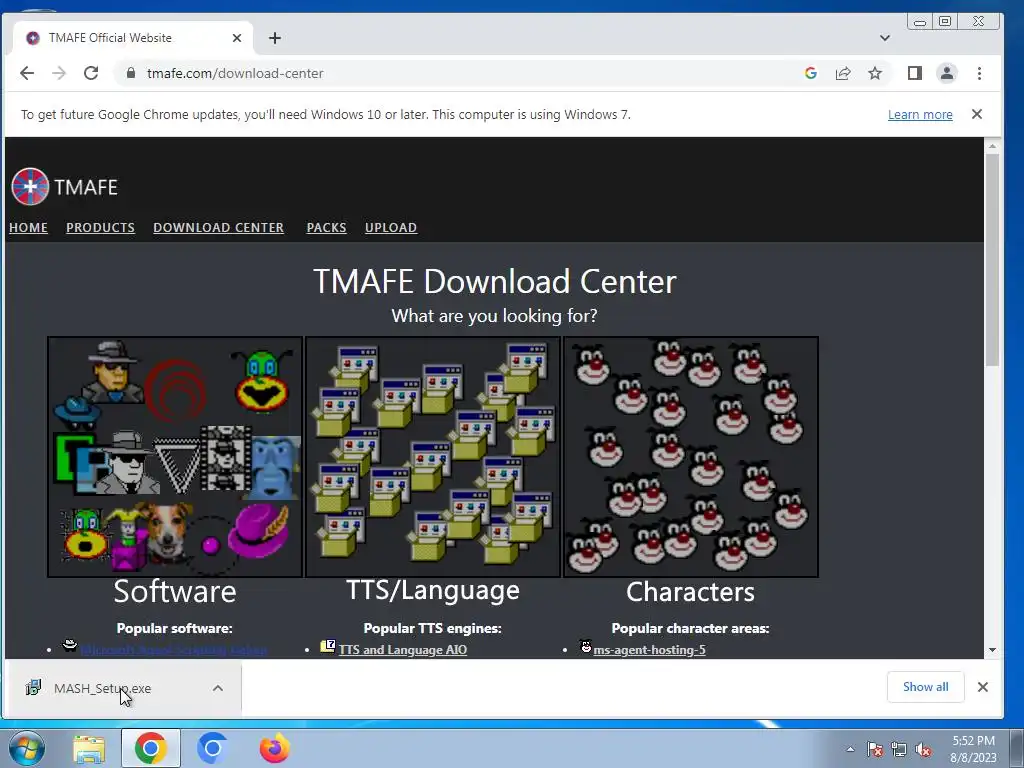Launch Firefox from the taskbar

274,748
